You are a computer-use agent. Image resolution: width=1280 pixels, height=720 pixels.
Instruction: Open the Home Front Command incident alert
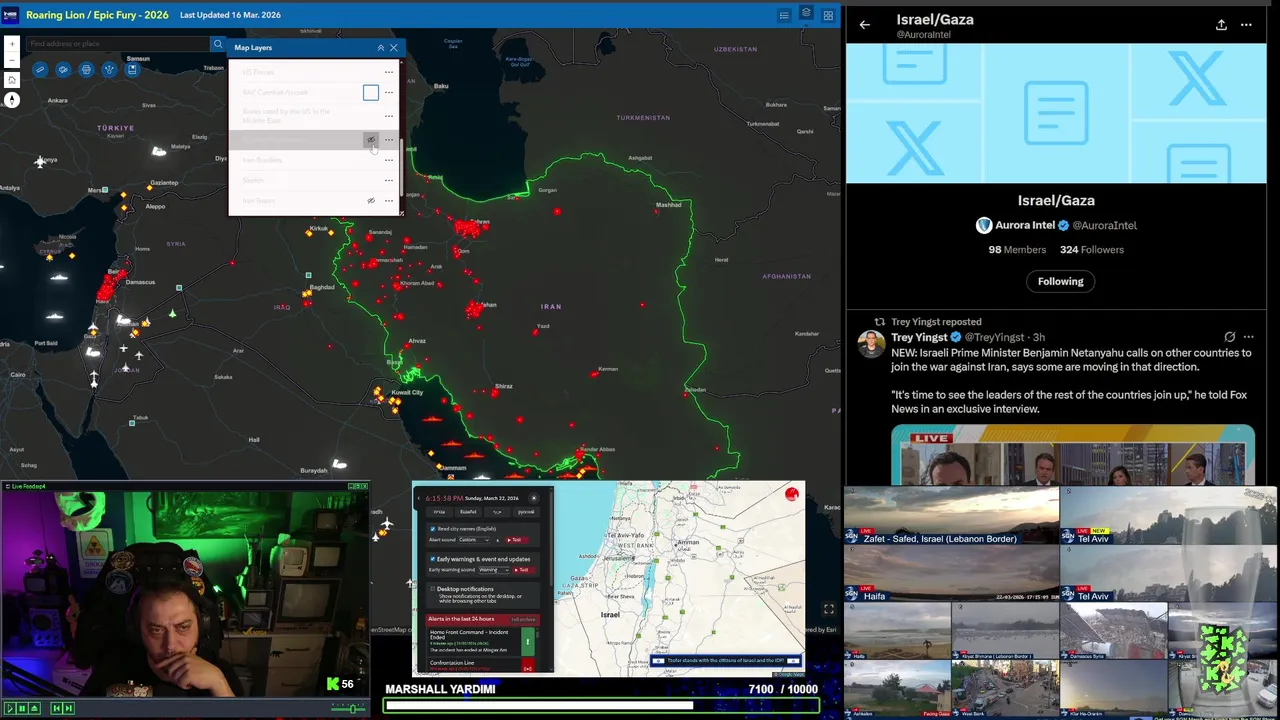click(x=482, y=641)
